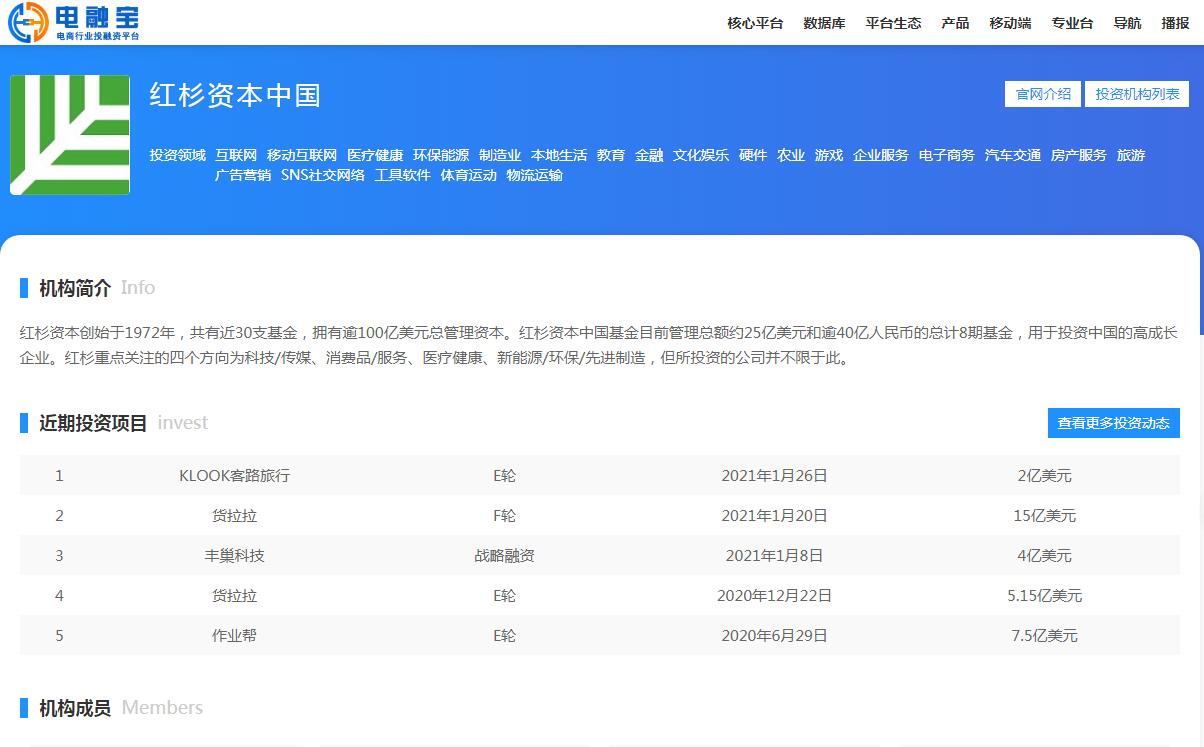The height and width of the screenshot is (747, 1204).
Task: Click 货拉拉 in the 2020年12月22日 row
Action: pyautogui.click(x=235, y=595)
